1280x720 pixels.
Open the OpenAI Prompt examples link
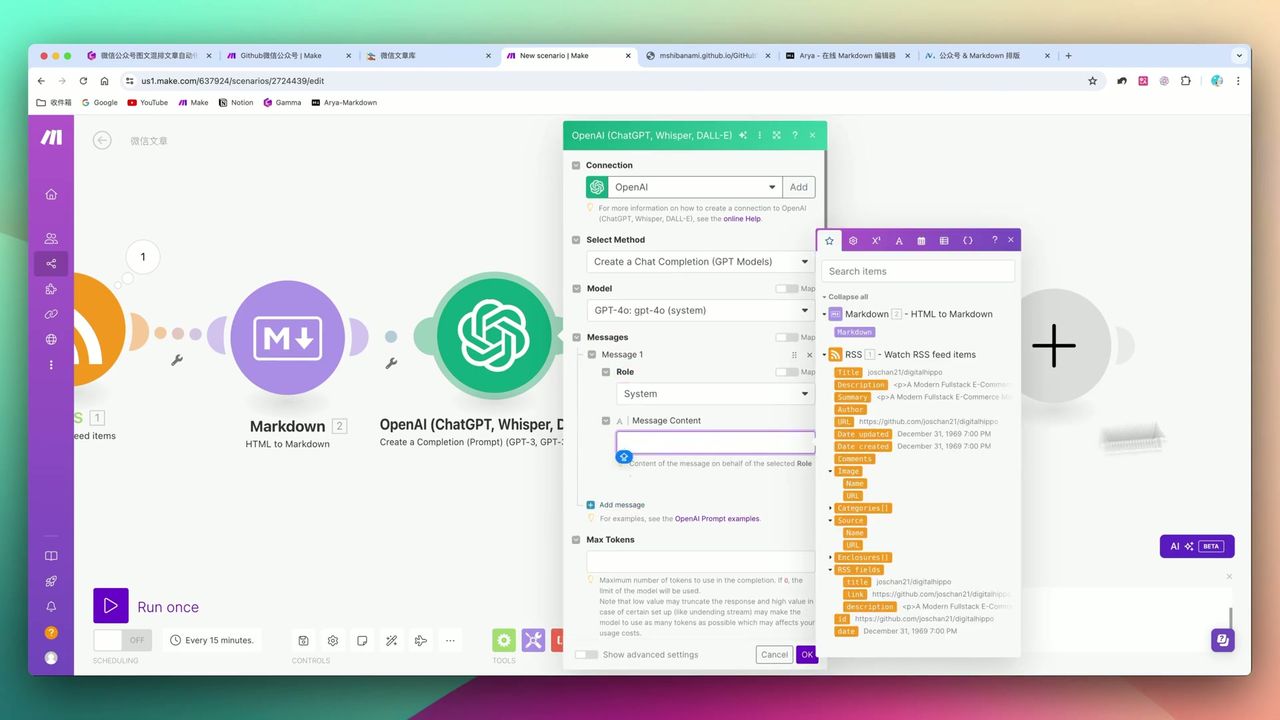(x=717, y=519)
